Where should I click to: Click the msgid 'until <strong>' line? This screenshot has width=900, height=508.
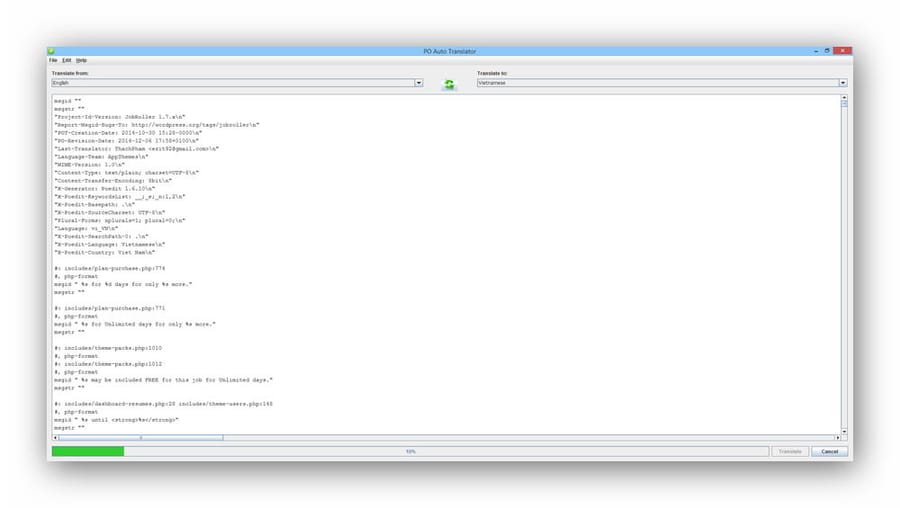coord(117,420)
